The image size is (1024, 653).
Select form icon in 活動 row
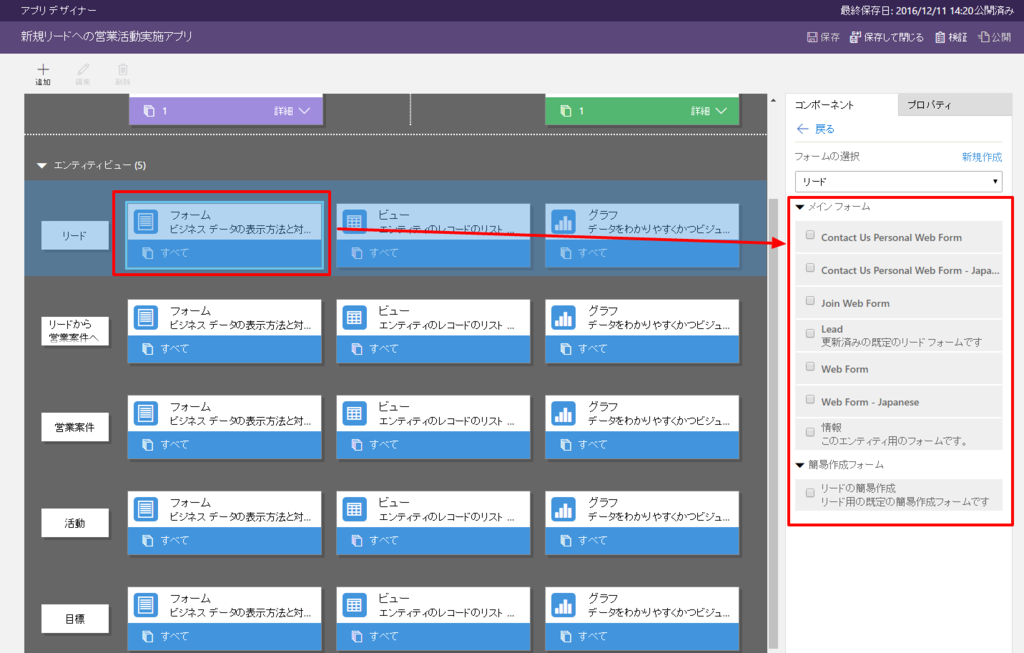146,509
